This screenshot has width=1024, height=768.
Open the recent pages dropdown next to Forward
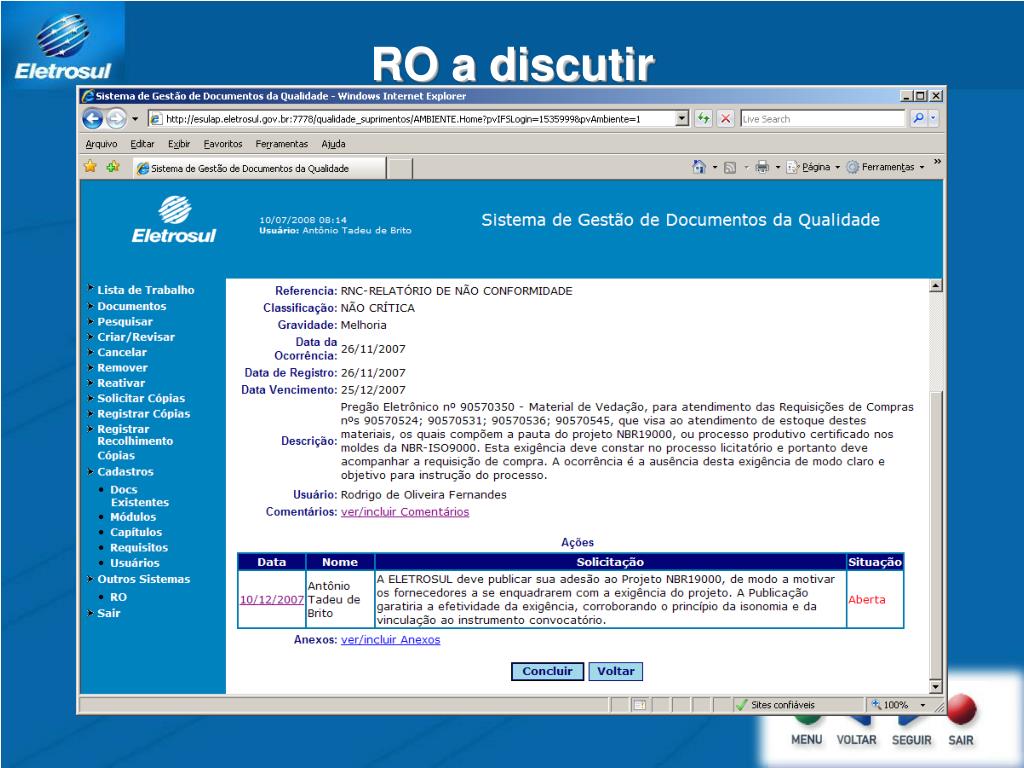[x=135, y=120]
